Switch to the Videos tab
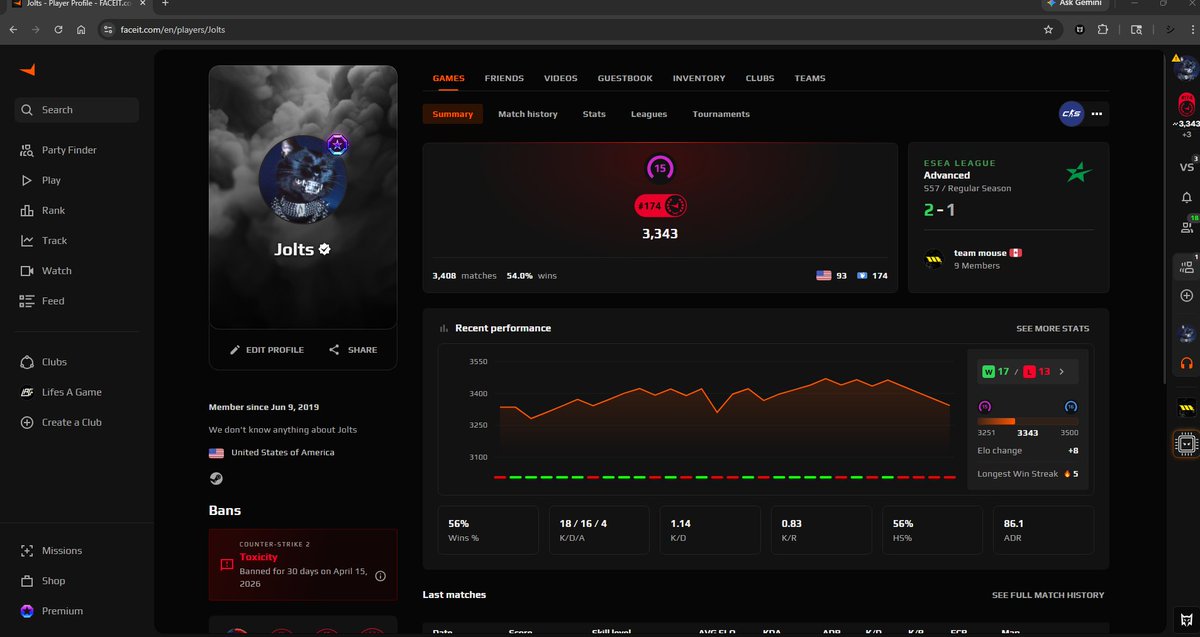This screenshot has height=637, width=1200. (x=560, y=78)
